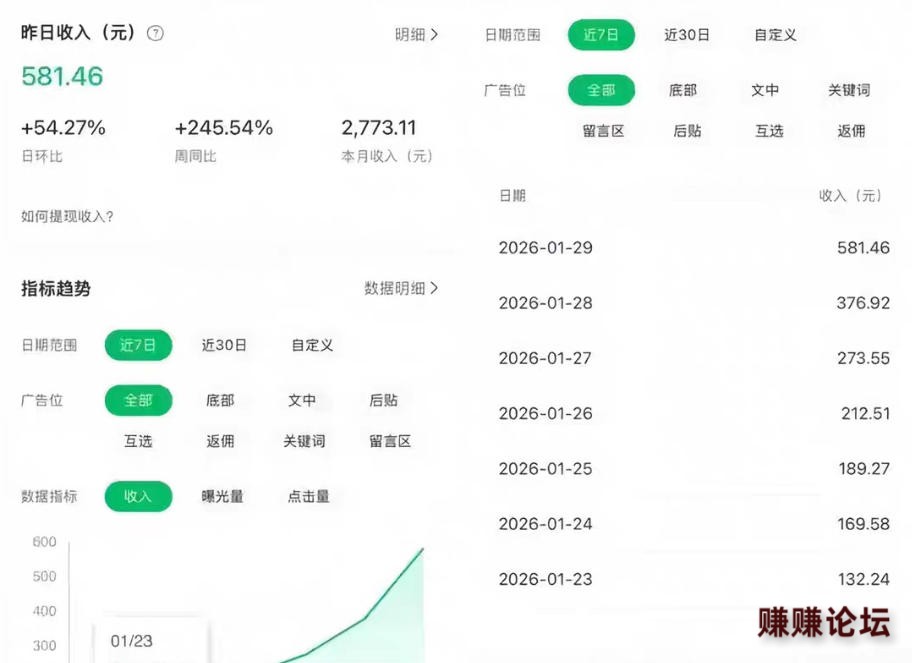Screen dimensions: 912x663
Task: Filter by 底部 ad position in left panel
Action: pyautogui.click(x=220, y=400)
